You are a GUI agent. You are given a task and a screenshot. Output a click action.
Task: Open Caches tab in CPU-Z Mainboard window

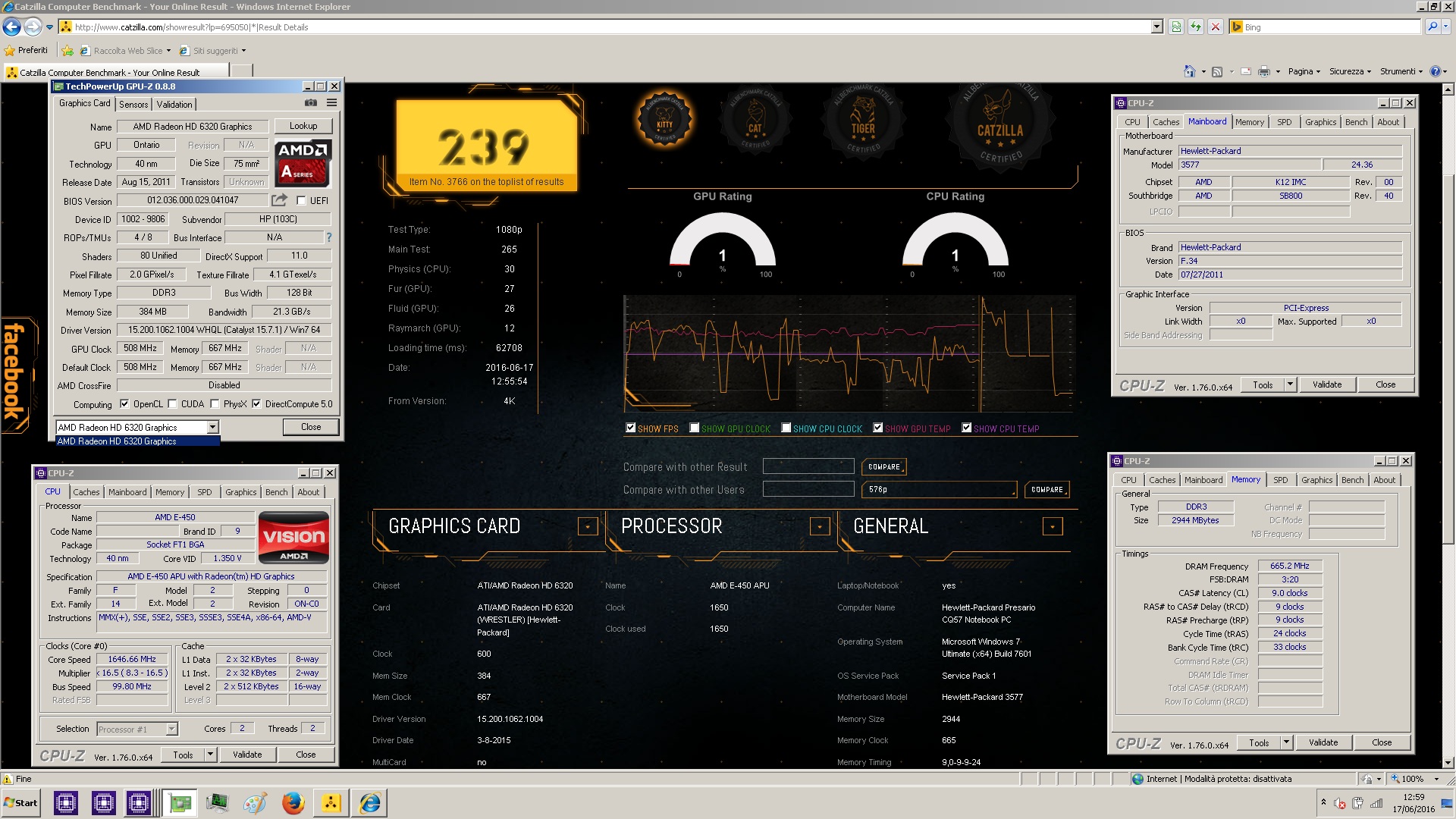click(1166, 122)
